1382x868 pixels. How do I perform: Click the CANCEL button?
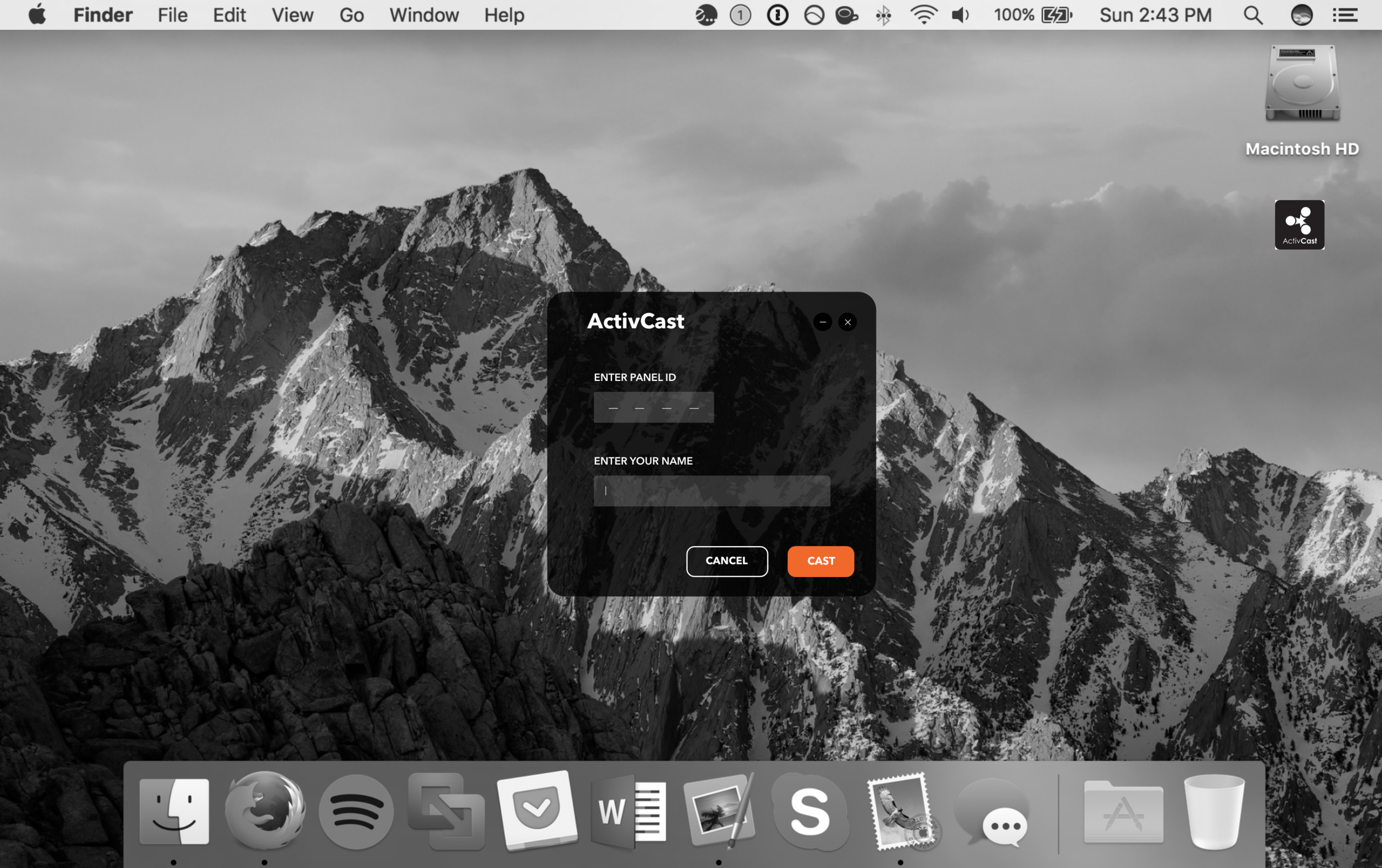pos(726,561)
